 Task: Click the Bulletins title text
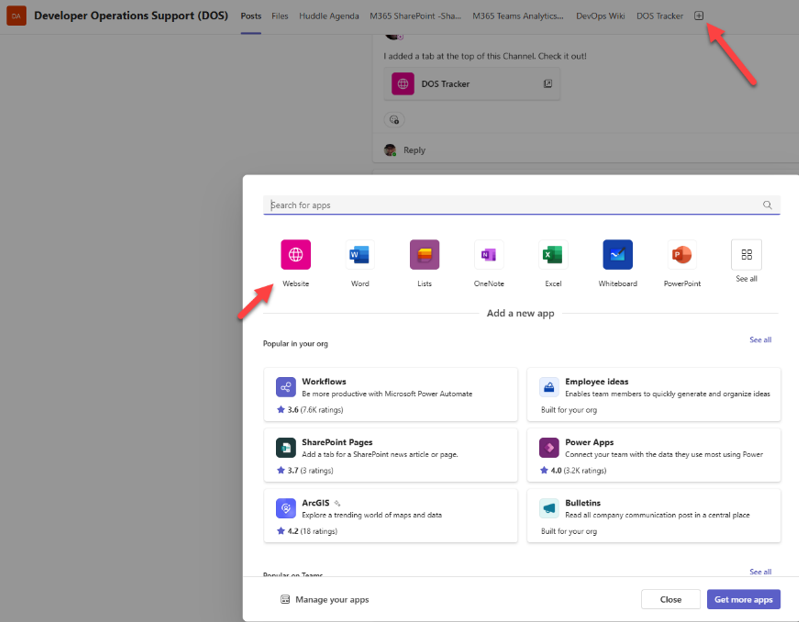(x=582, y=503)
